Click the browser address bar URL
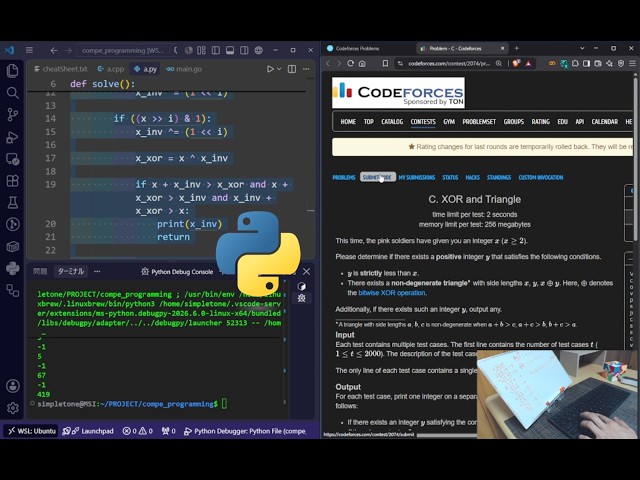Screen dimensions: 640x480 click(x=449, y=63)
